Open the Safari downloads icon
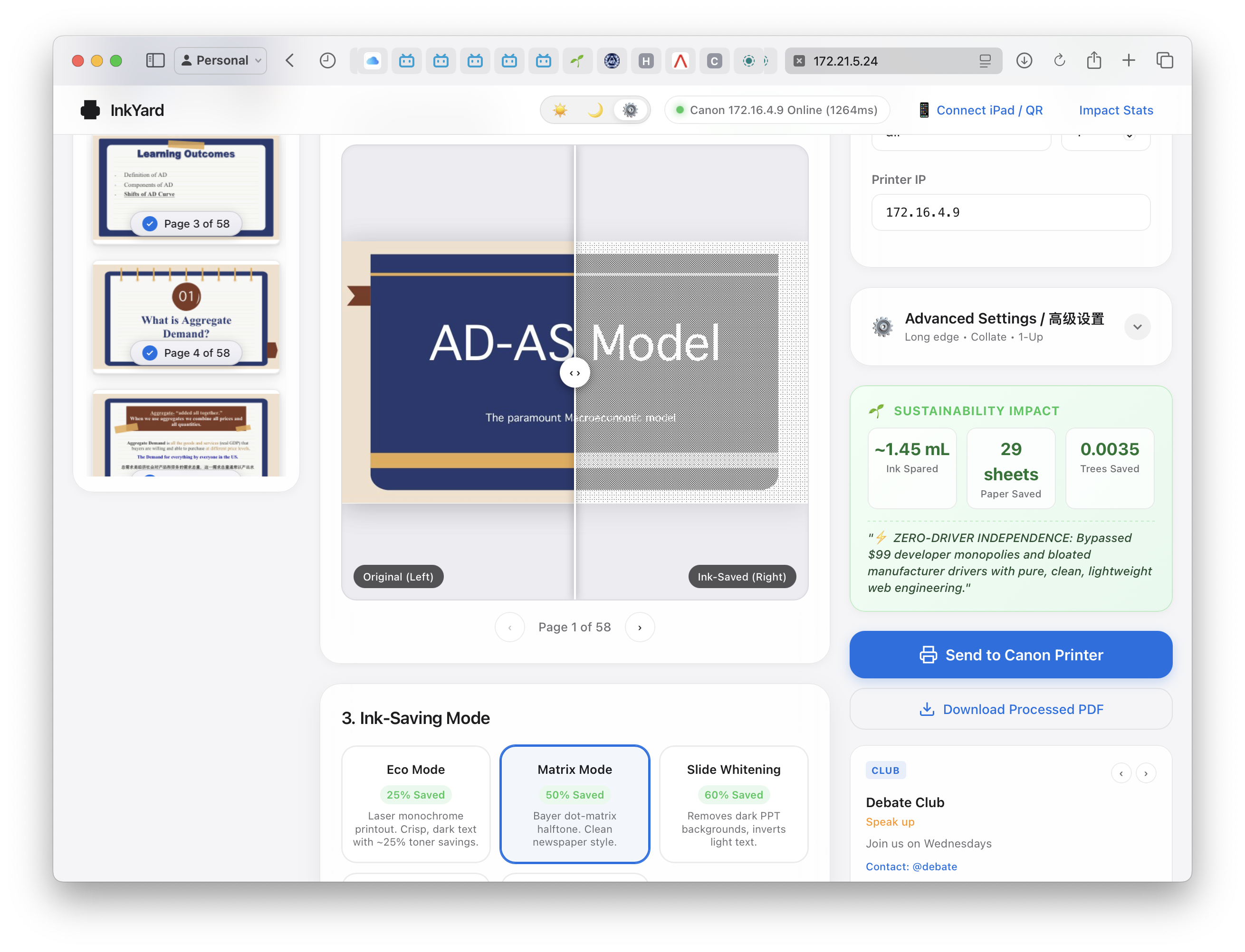Image resolution: width=1245 pixels, height=952 pixels. (x=1024, y=61)
